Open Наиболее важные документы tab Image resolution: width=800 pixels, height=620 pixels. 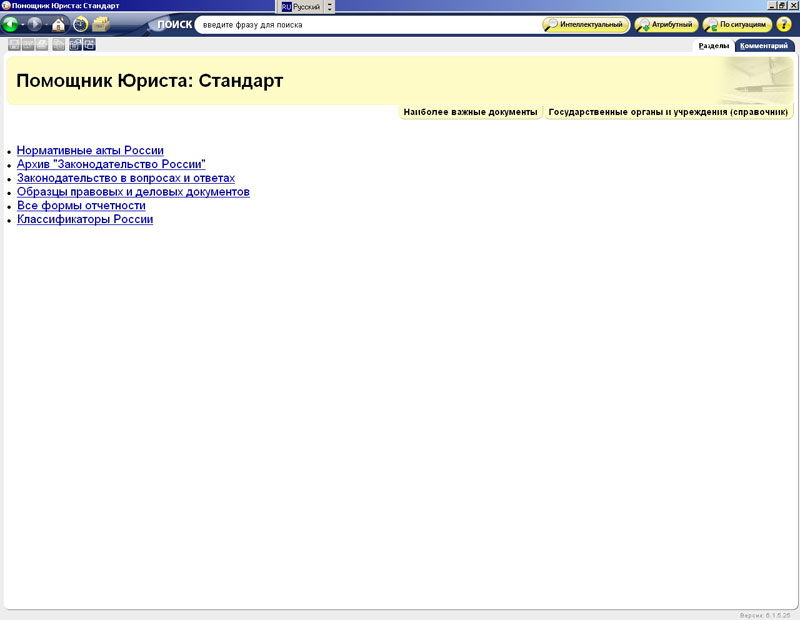[x=470, y=112]
